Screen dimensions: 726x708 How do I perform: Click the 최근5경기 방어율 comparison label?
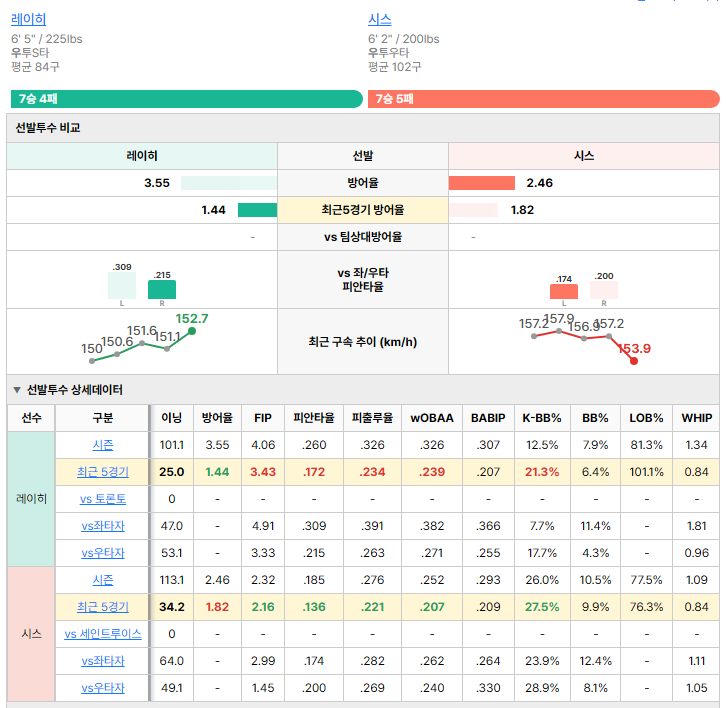coord(363,210)
